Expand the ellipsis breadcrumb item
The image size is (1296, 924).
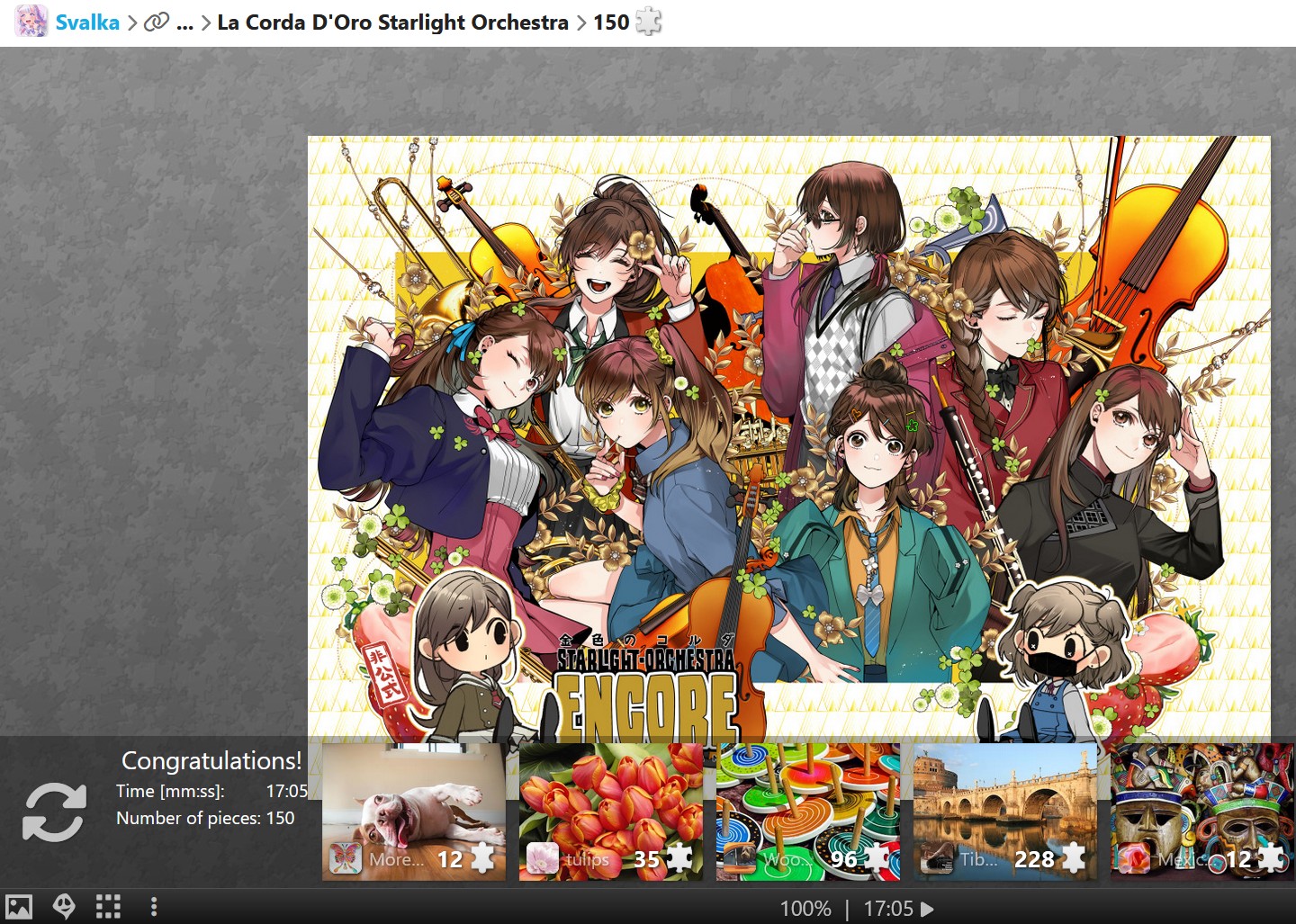[x=185, y=23]
